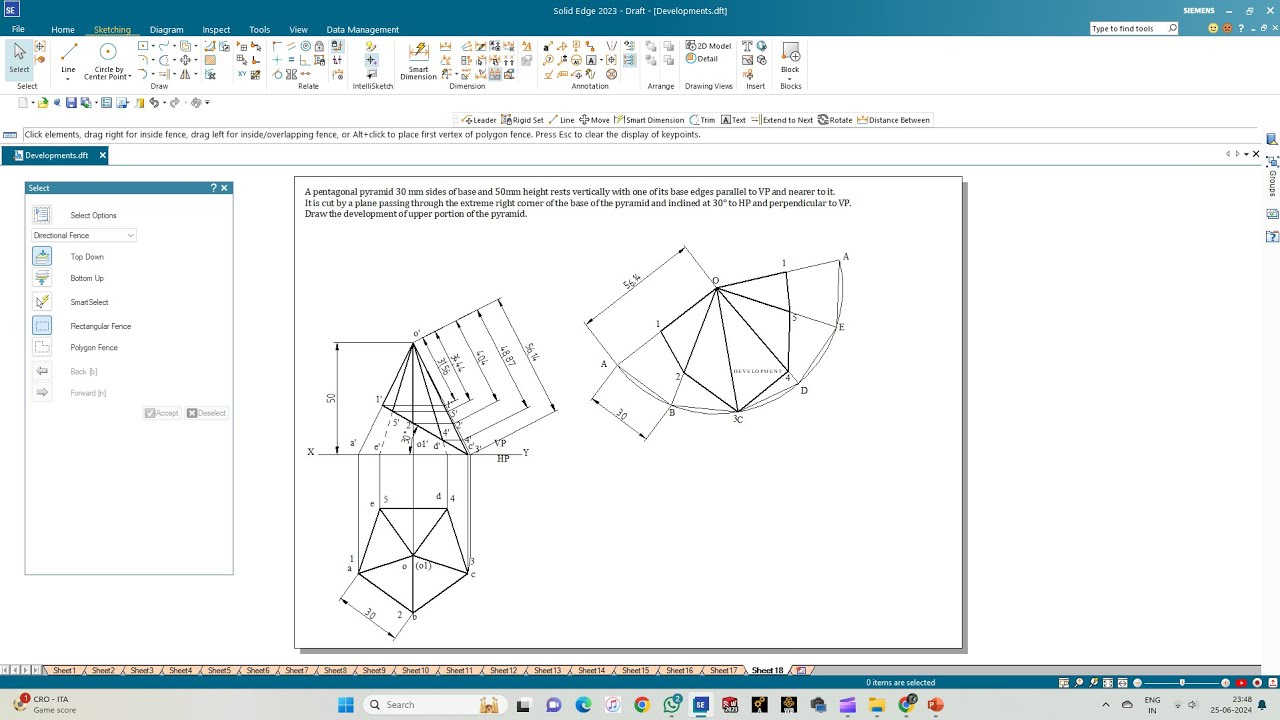This screenshot has width=1280, height=720.
Task: Pick the Circle by Center Point tool
Action: tap(107, 60)
